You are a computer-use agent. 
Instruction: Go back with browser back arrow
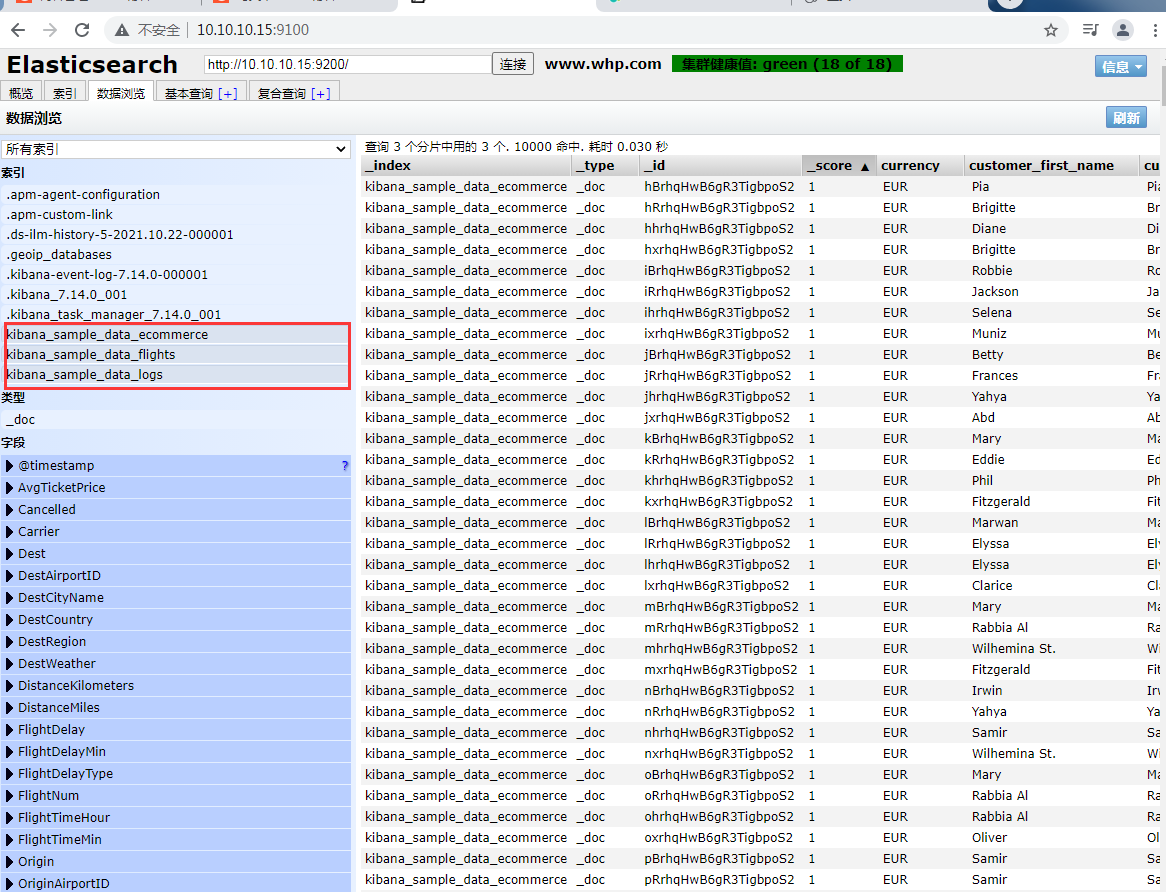click(19, 30)
